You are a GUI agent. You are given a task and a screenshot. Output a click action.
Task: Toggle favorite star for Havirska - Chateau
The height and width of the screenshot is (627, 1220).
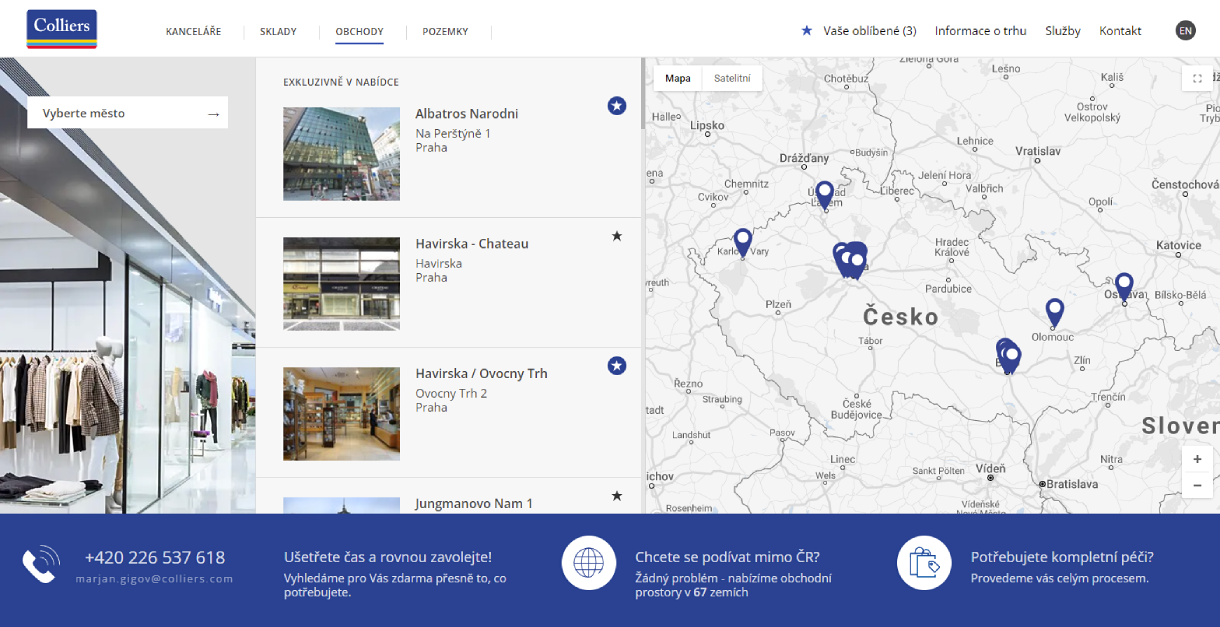click(x=617, y=236)
